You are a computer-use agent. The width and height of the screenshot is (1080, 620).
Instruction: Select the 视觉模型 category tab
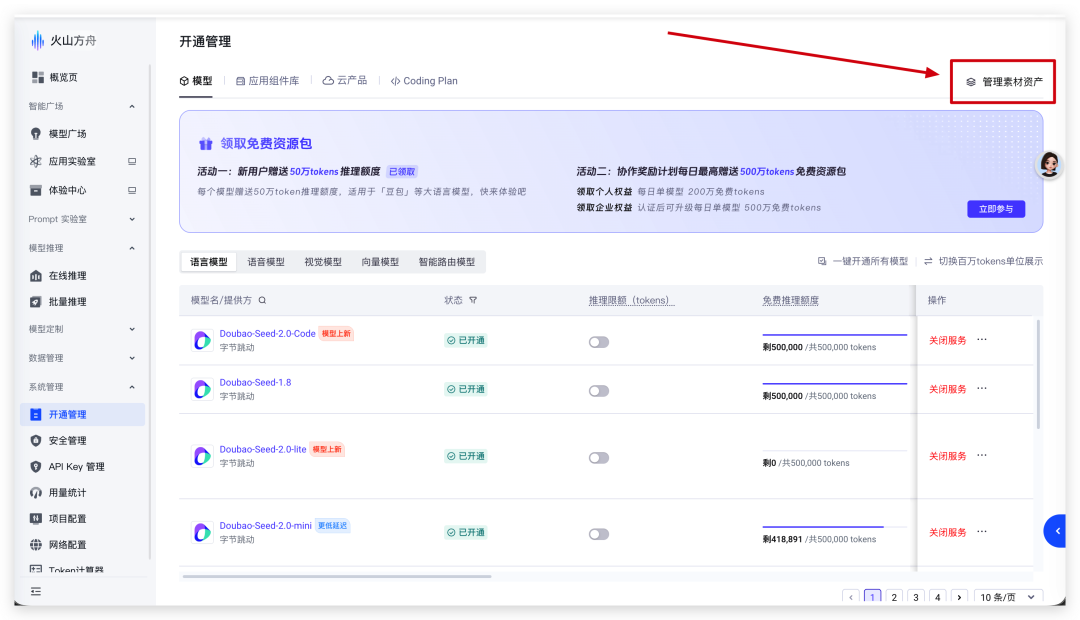(x=323, y=262)
